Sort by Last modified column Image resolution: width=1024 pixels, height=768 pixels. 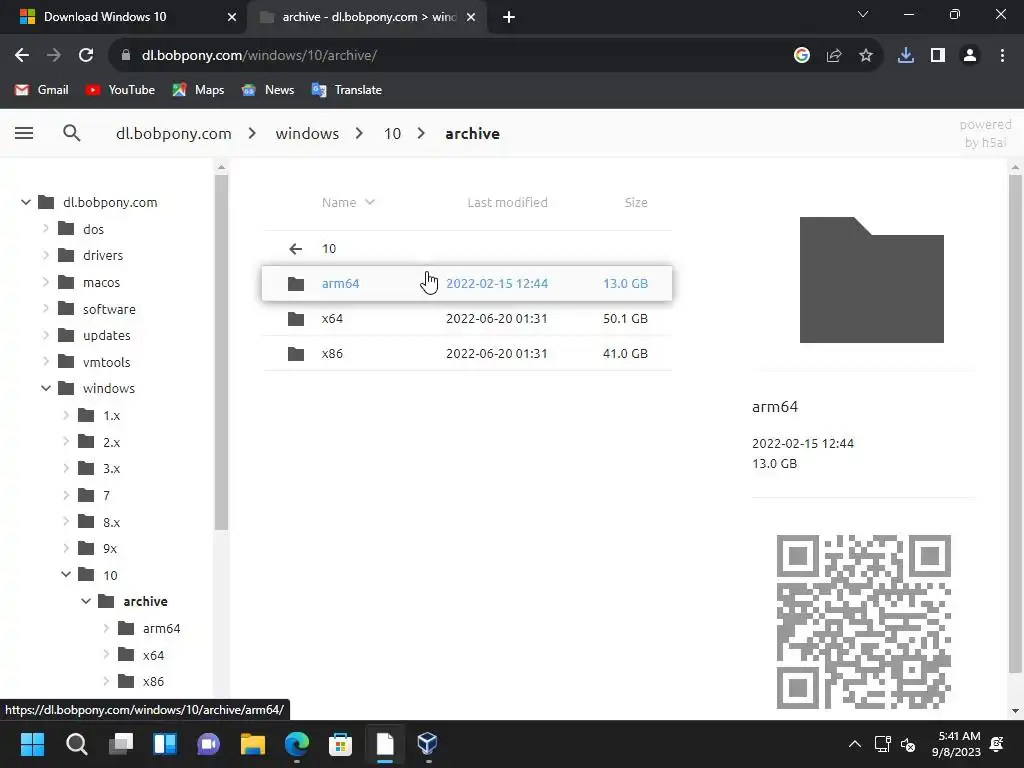tap(507, 202)
